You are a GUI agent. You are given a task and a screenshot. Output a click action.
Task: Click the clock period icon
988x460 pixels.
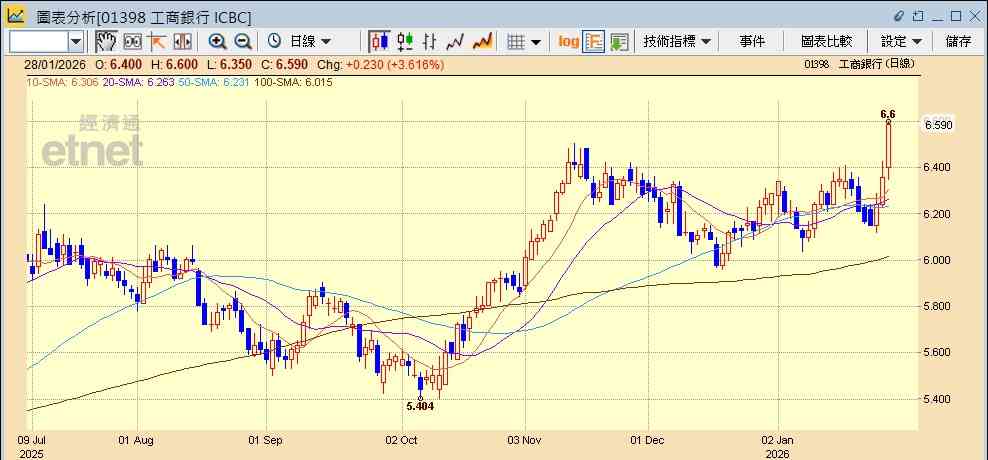tap(274, 42)
